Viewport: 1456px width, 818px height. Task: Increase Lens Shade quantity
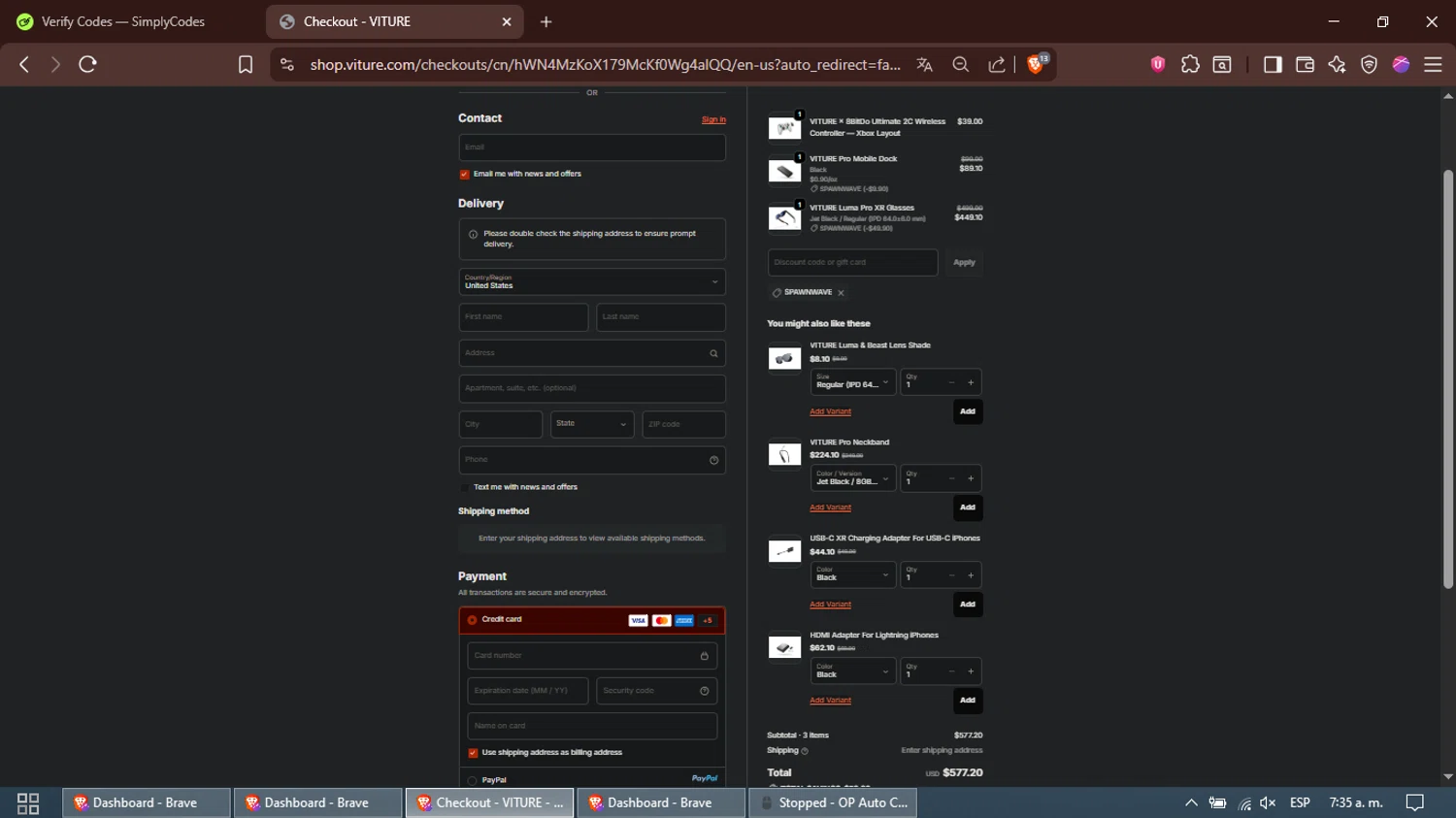click(x=971, y=382)
